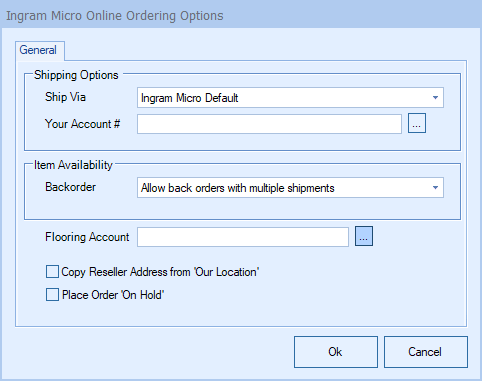Image resolution: width=482 pixels, height=381 pixels.
Task: Click the 'Item Availability' group title
Action: click(x=73, y=165)
